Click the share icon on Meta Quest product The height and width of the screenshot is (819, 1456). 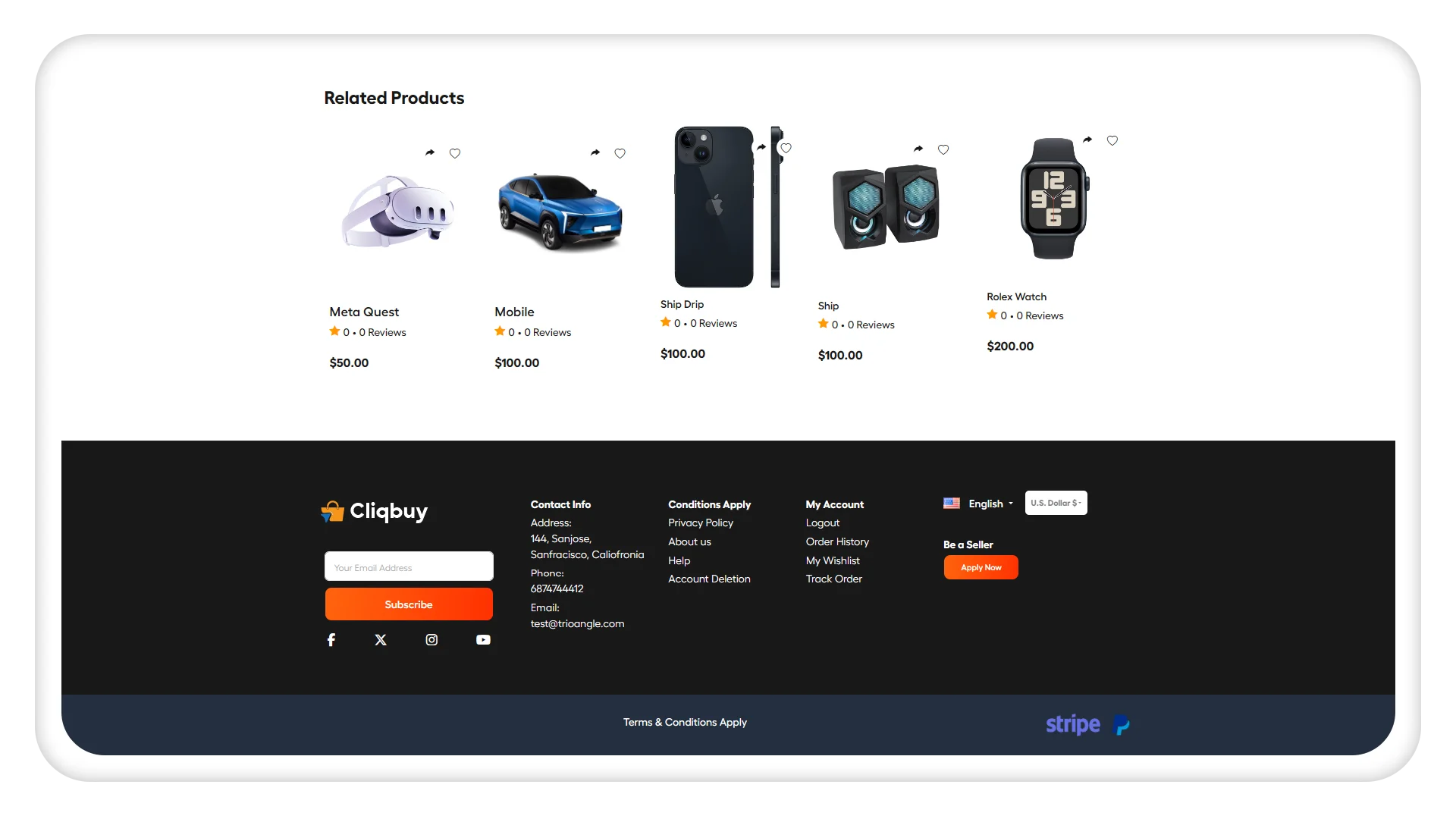[430, 152]
